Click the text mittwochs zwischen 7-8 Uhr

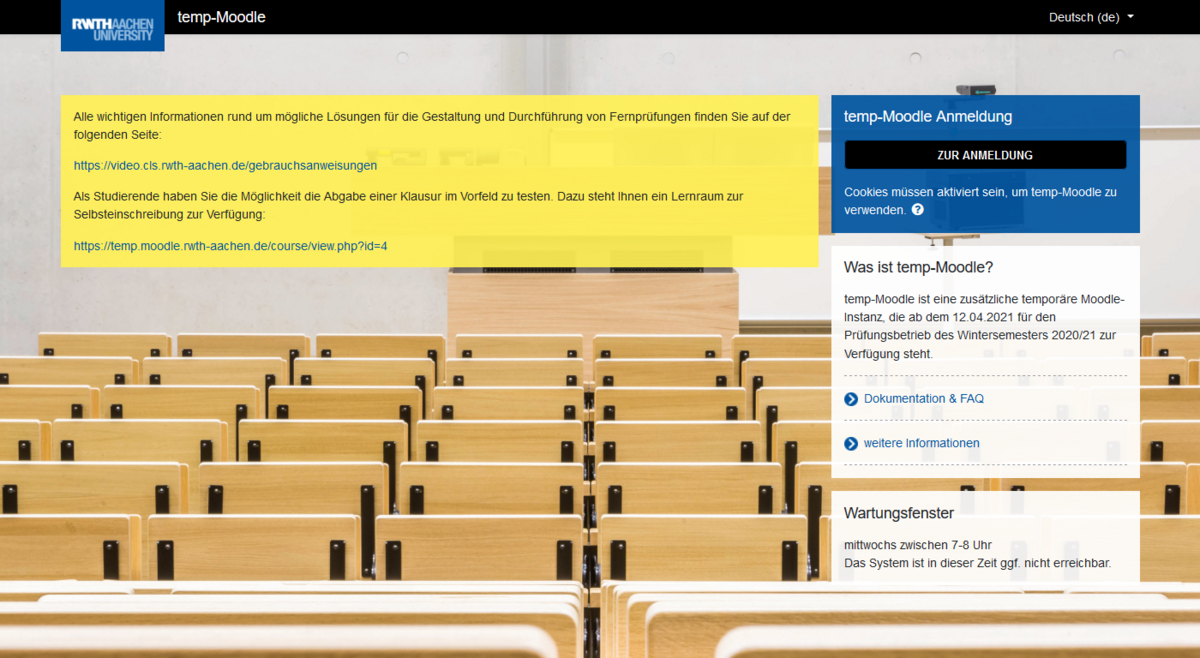(x=918, y=545)
